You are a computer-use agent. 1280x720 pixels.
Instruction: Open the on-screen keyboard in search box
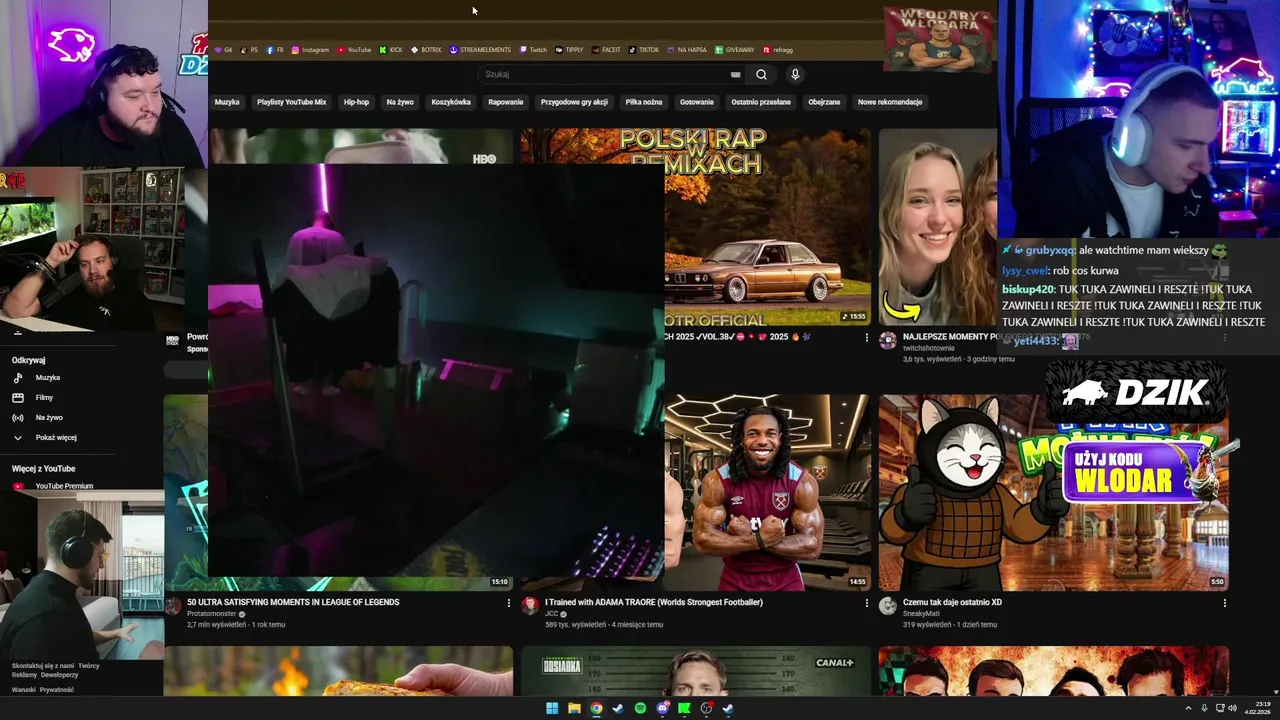(736, 74)
